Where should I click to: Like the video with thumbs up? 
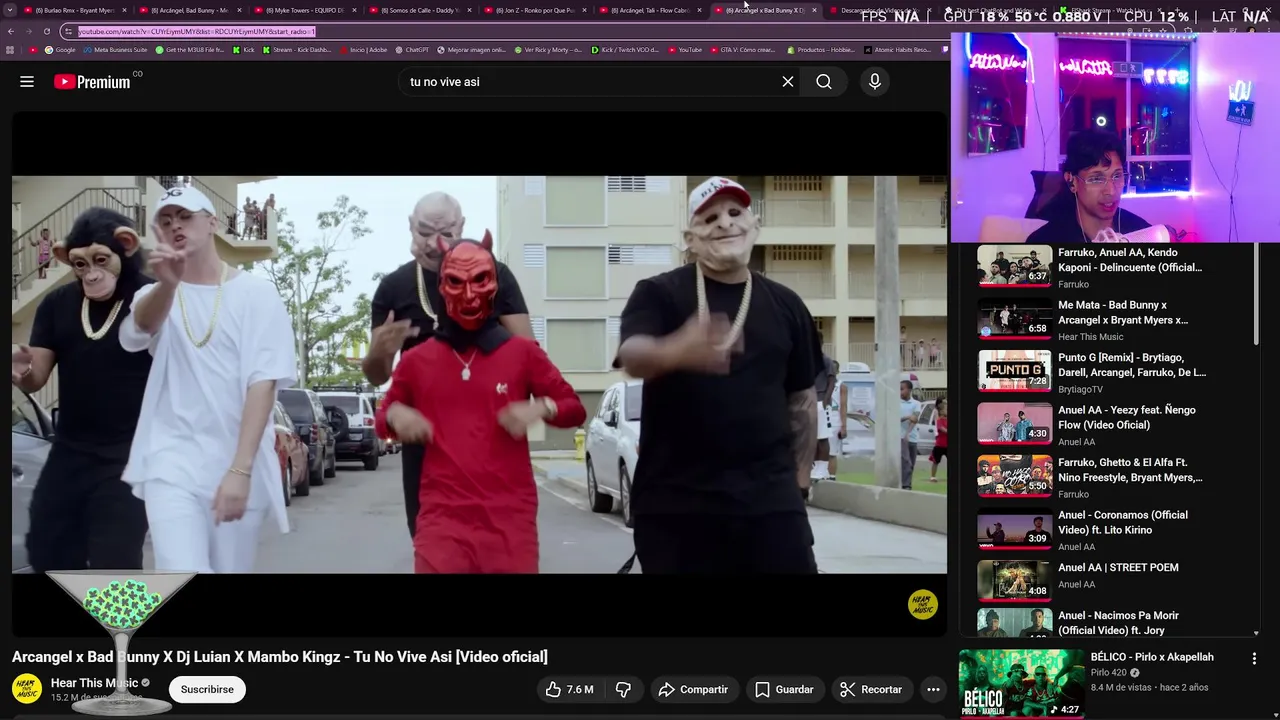tap(570, 689)
